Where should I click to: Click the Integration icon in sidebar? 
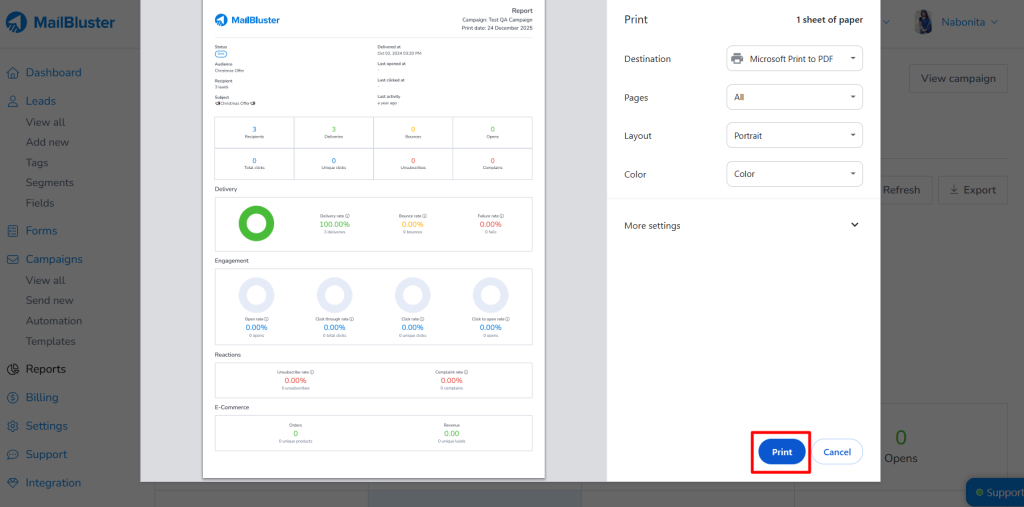13,483
